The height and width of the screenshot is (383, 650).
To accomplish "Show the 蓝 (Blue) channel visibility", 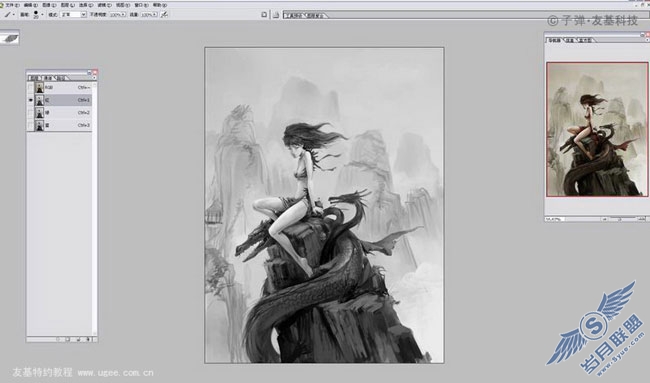I will pyautogui.click(x=30, y=125).
